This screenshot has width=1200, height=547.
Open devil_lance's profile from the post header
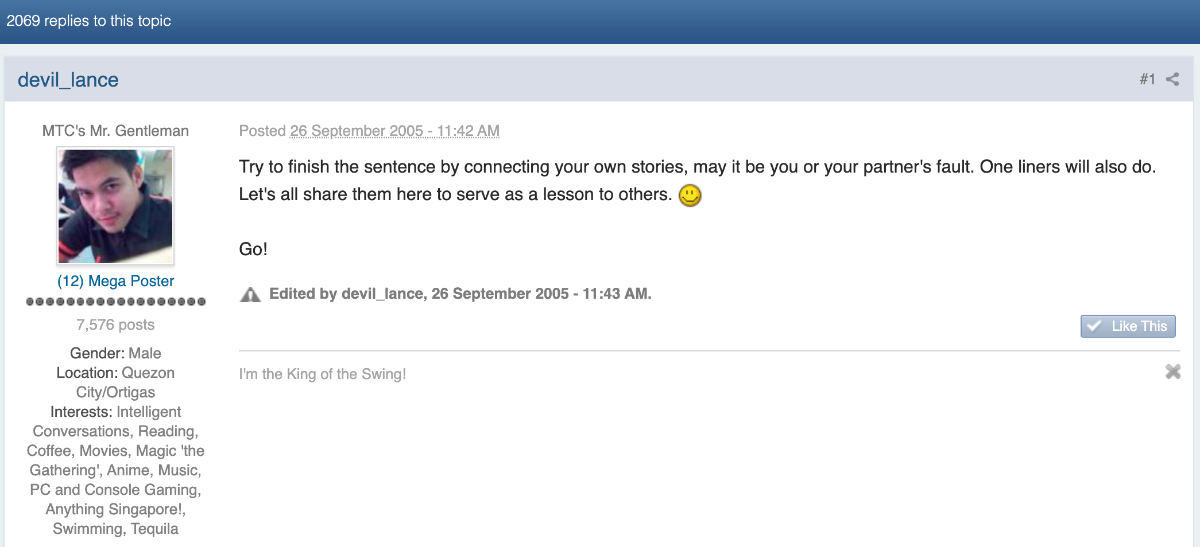[68, 80]
